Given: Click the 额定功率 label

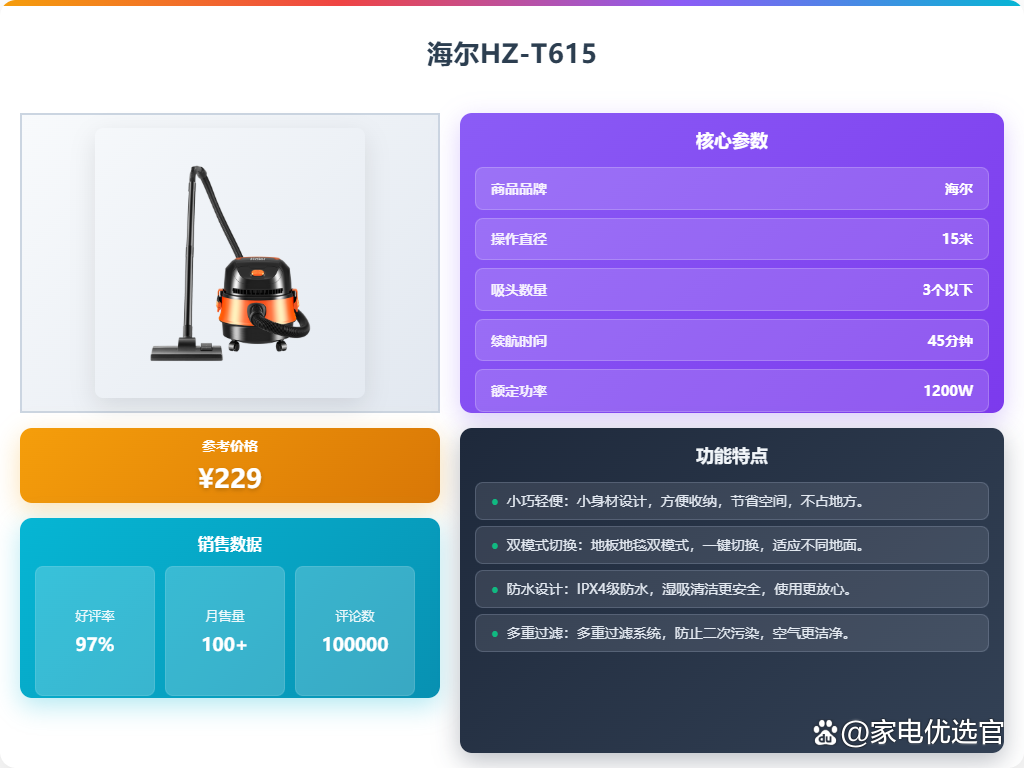Looking at the screenshot, I should pos(519,391).
